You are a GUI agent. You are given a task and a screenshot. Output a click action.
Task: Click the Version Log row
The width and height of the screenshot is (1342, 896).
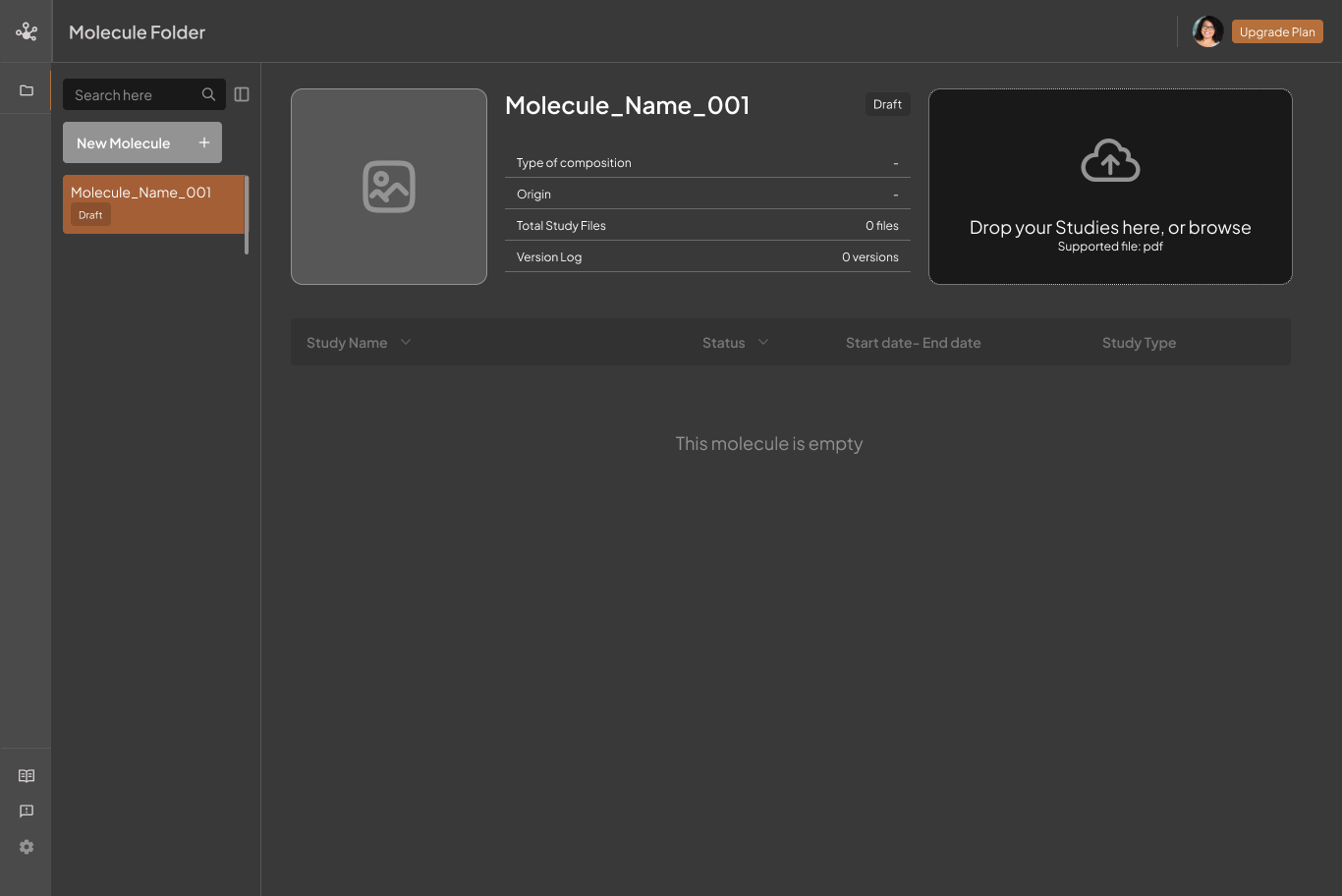[707, 256]
